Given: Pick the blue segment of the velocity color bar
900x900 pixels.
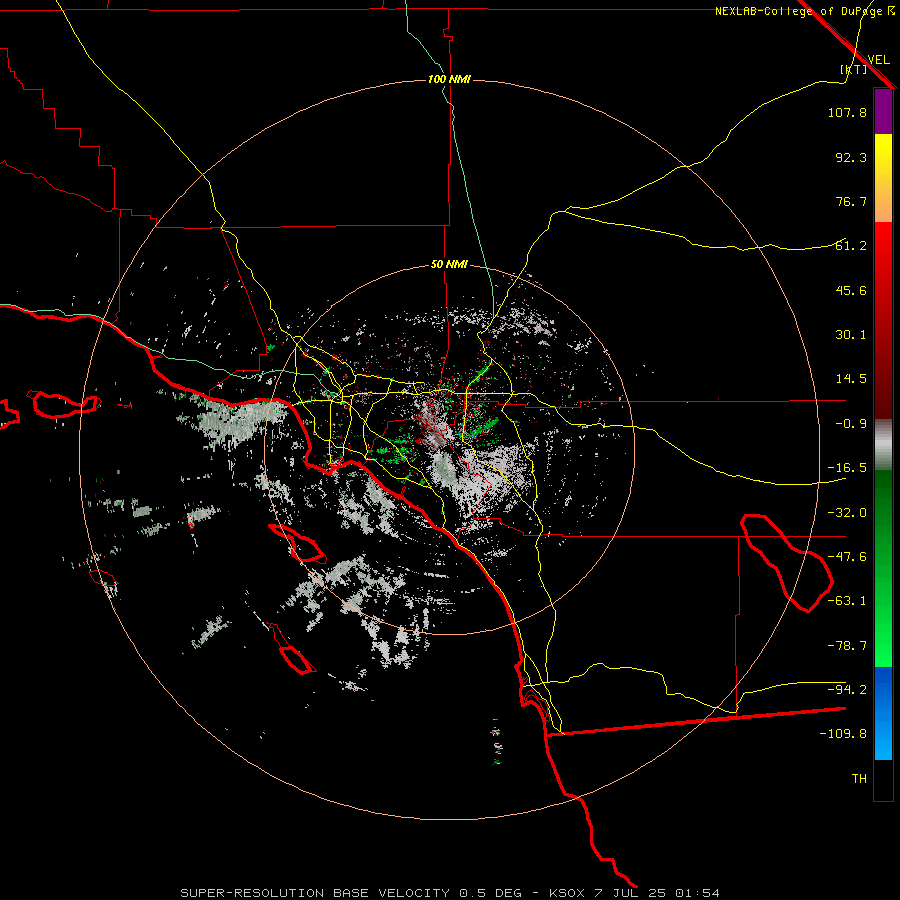Looking at the screenshot, I should pos(883,713).
